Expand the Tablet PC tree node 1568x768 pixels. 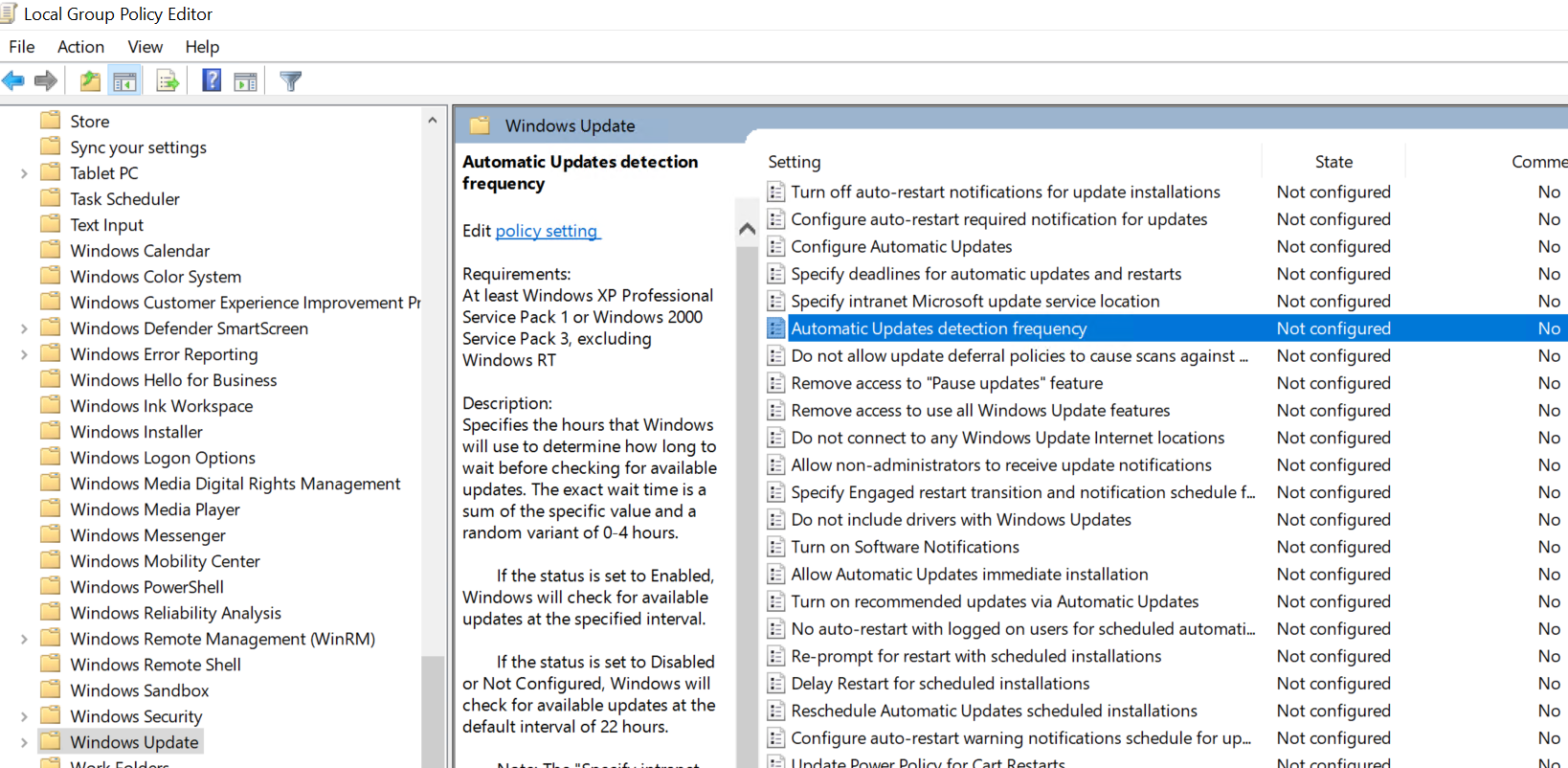[x=24, y=173]
